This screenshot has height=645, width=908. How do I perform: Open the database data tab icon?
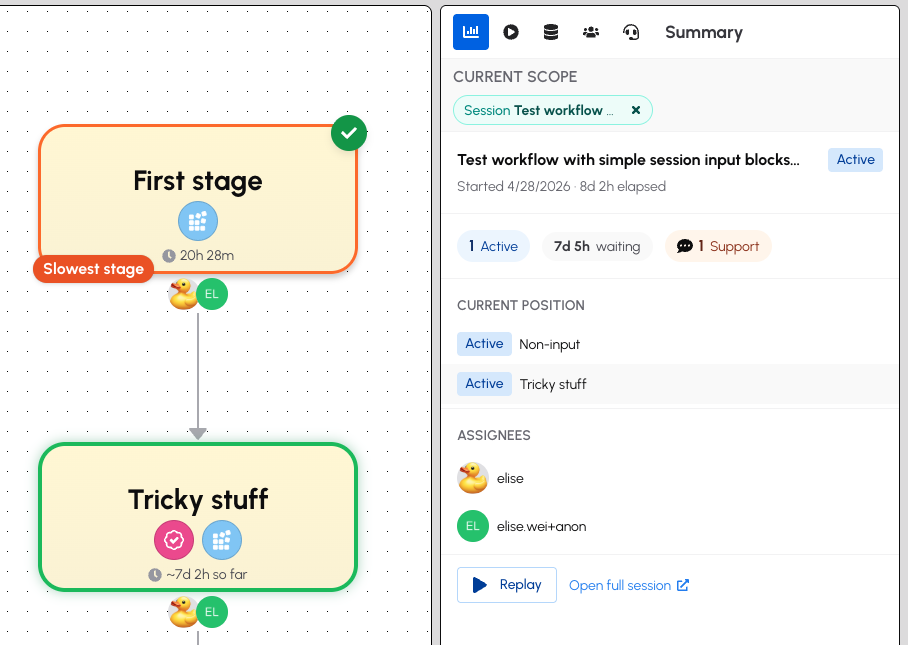point(551,32)
